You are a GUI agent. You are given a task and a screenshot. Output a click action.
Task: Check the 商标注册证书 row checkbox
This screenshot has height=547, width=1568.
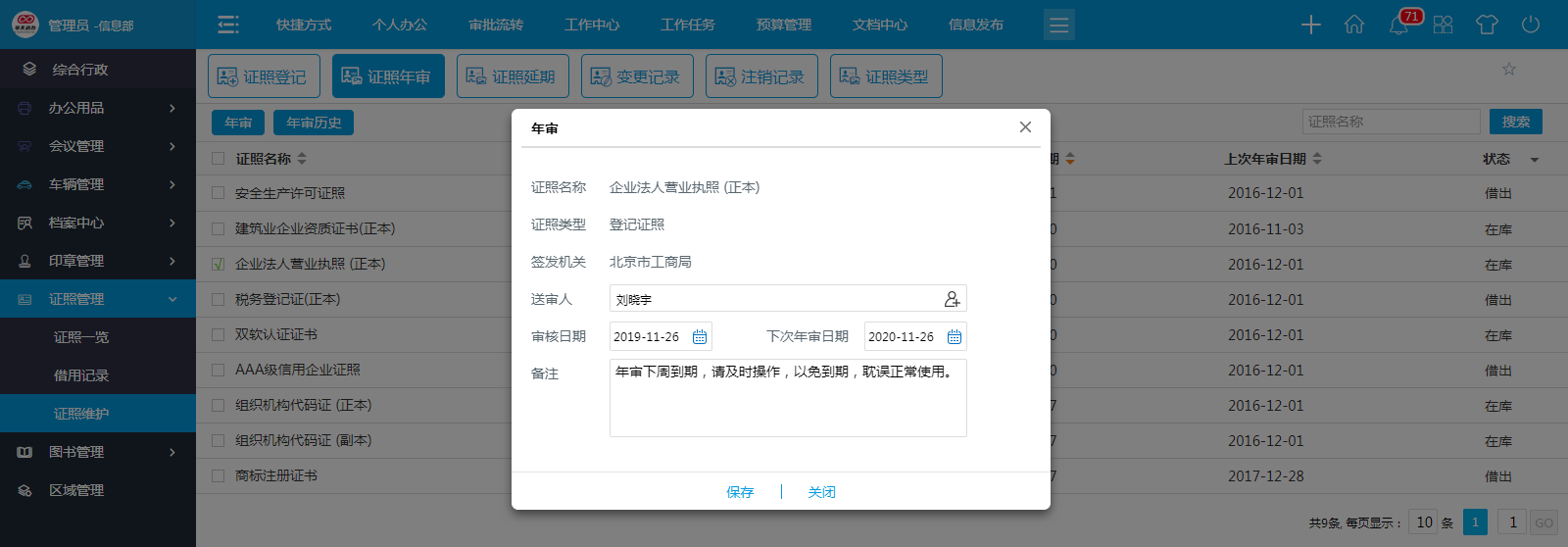point(218,475)
